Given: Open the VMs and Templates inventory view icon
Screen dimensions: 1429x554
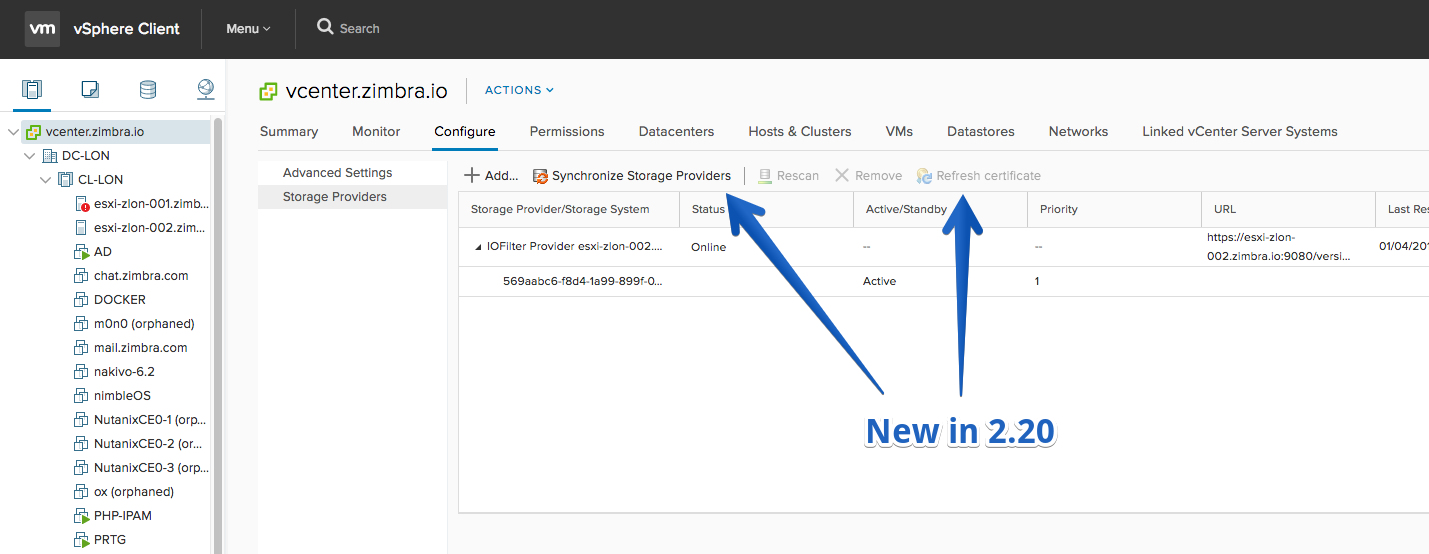Looking at the screenshot, I should 90,90.
